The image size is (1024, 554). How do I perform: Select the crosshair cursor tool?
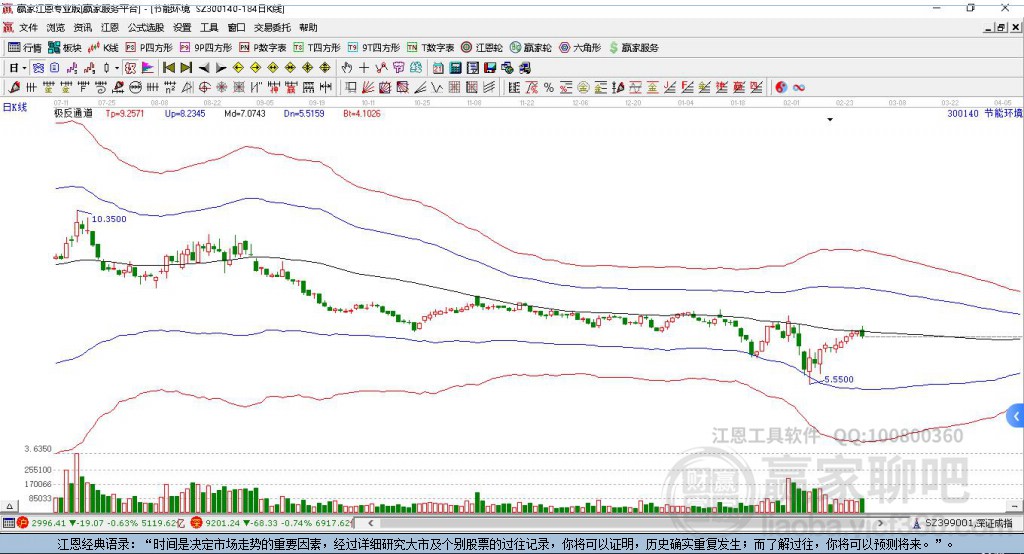[364, 68]
